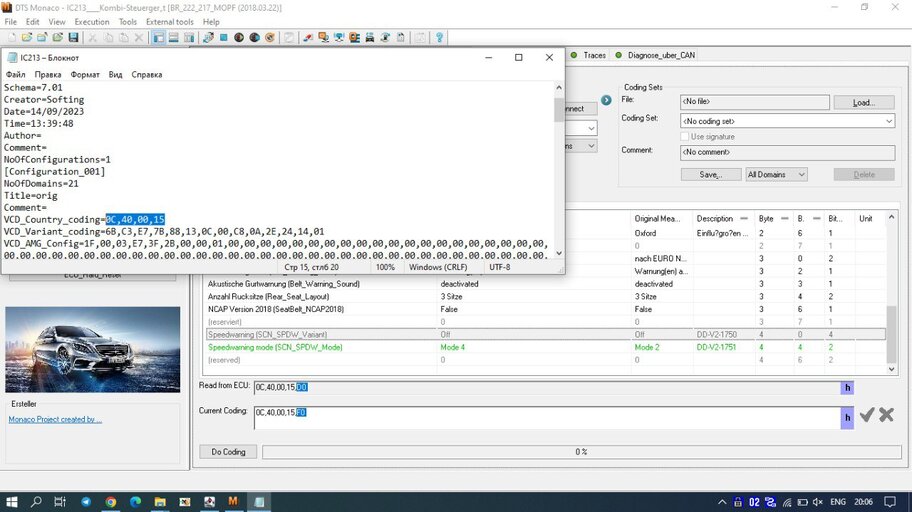This screenshot has height=512, width=912.
Task: Select the Speedwarning (SCN_SPDW_Variant) row
Action: (x=546, y=335)
